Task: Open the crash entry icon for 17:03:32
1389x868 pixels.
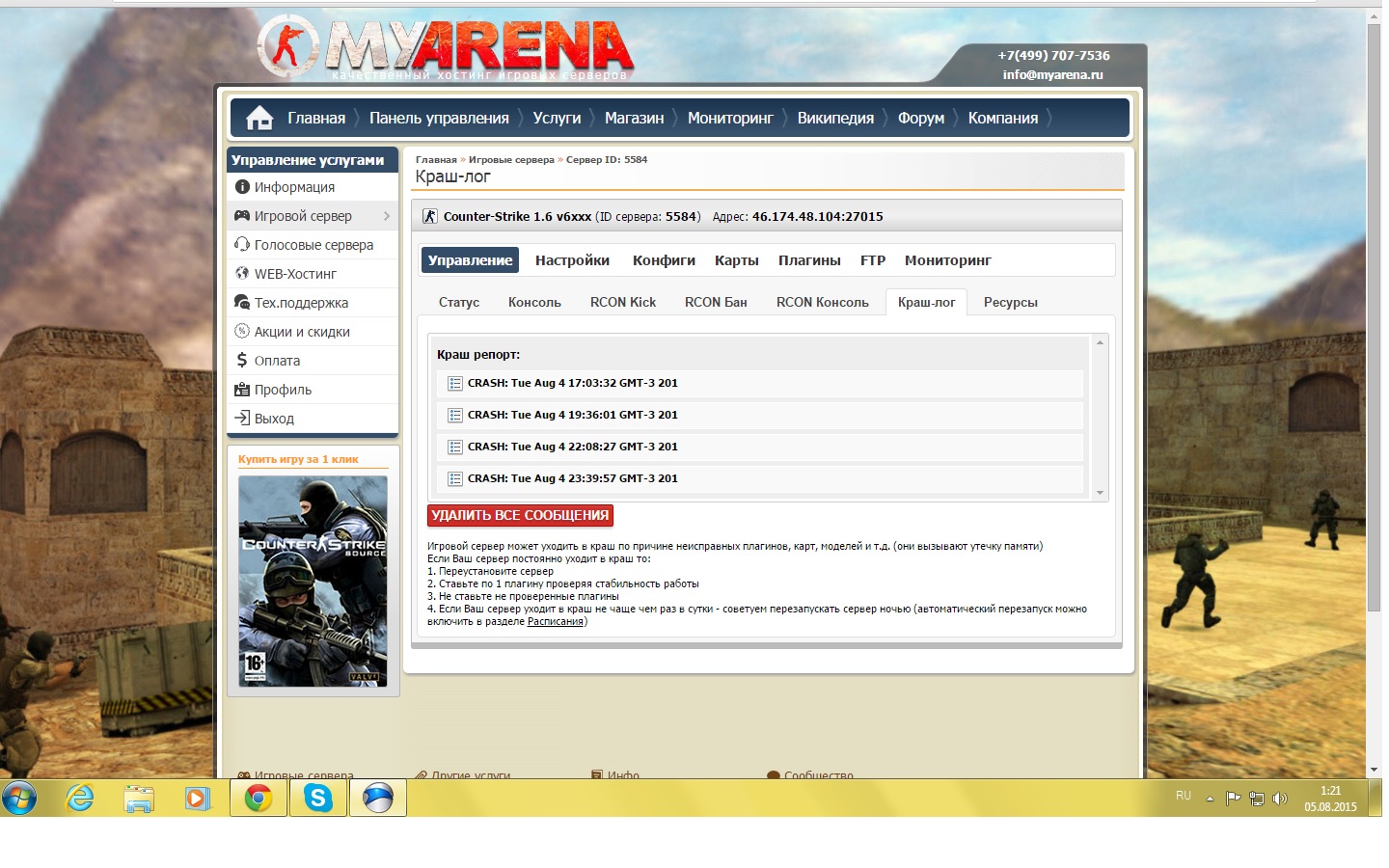Action: click(x=455, y=384)
